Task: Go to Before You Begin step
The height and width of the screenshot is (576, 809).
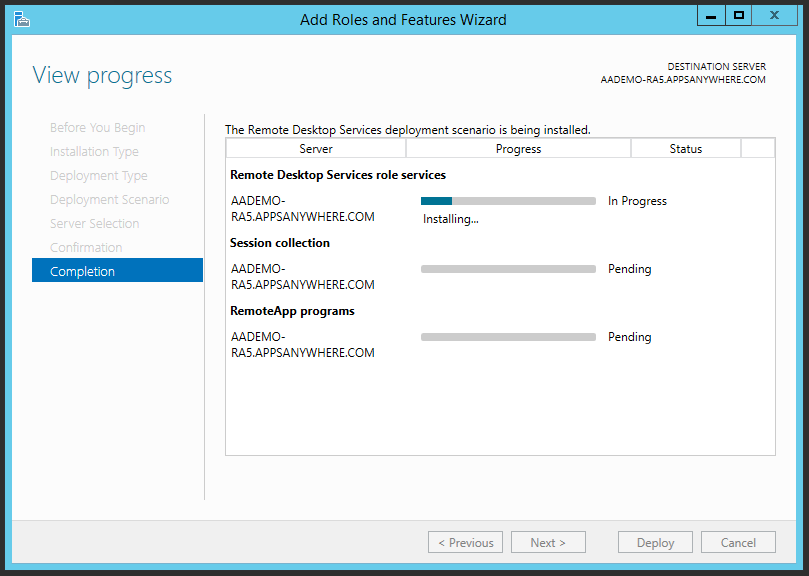Action: 97,128
